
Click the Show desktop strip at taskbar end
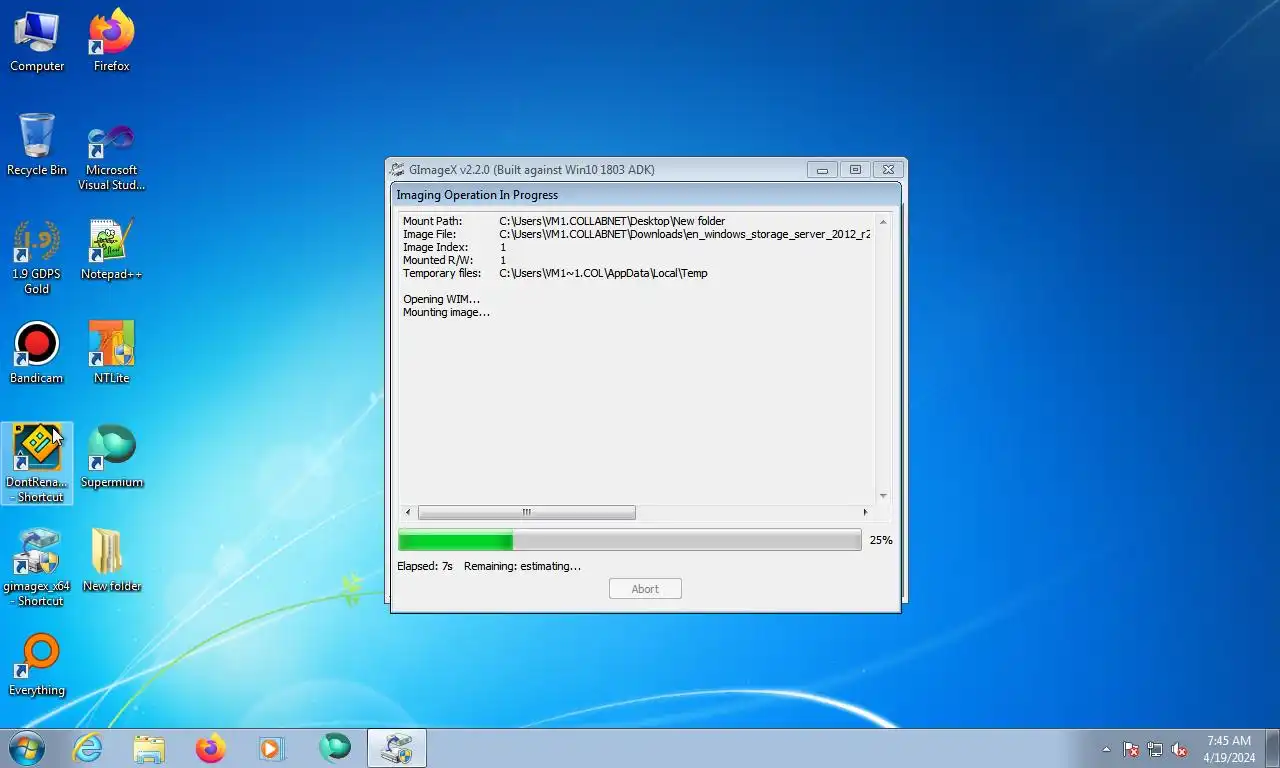click(x=1273, y=749)
